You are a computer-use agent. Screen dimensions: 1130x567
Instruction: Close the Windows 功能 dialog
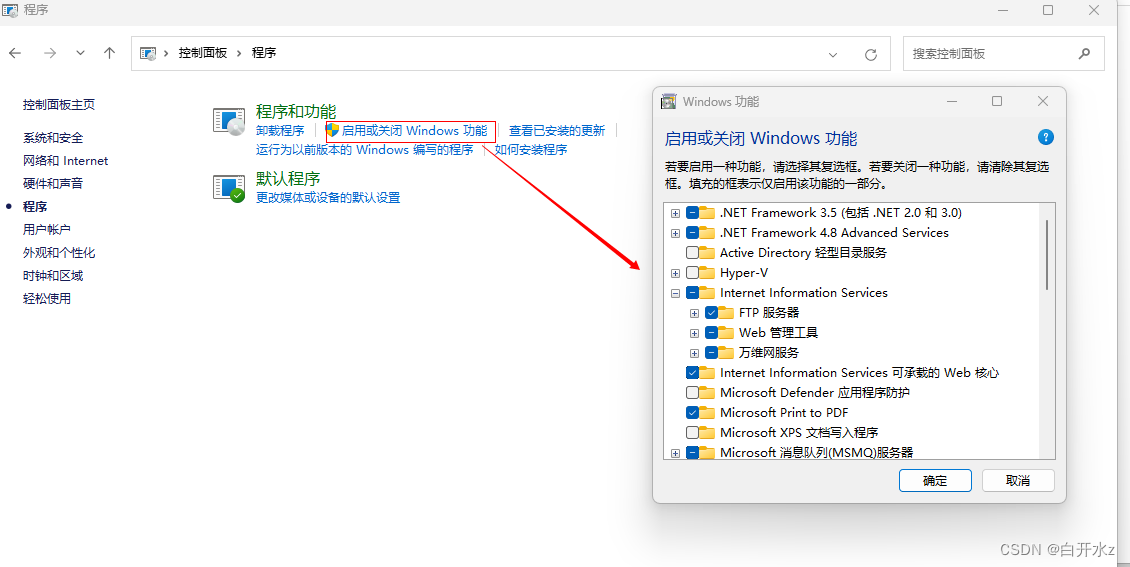[x=1043, y=102]
